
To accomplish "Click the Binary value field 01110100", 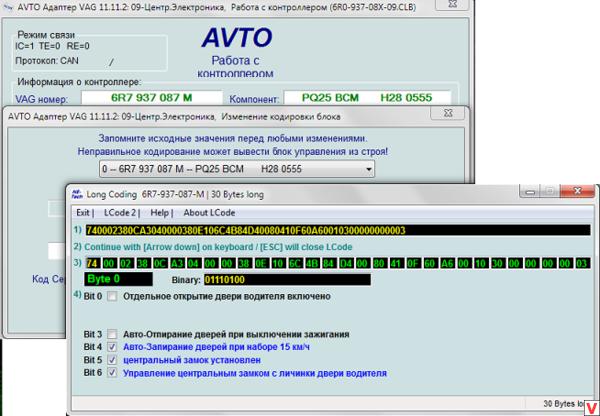I will pyautogui.click(x=287, y=279).
